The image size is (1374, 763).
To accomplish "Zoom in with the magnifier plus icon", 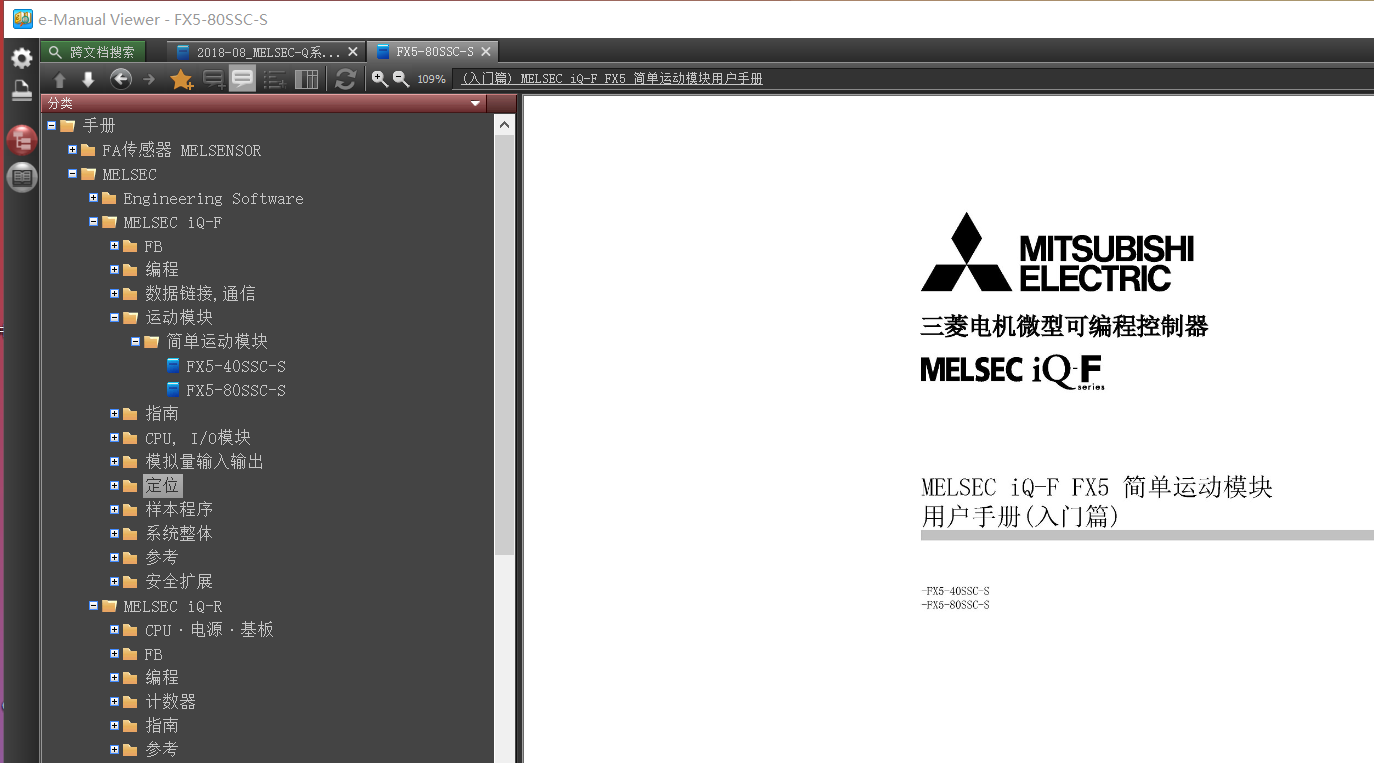I will coord(380,79).
